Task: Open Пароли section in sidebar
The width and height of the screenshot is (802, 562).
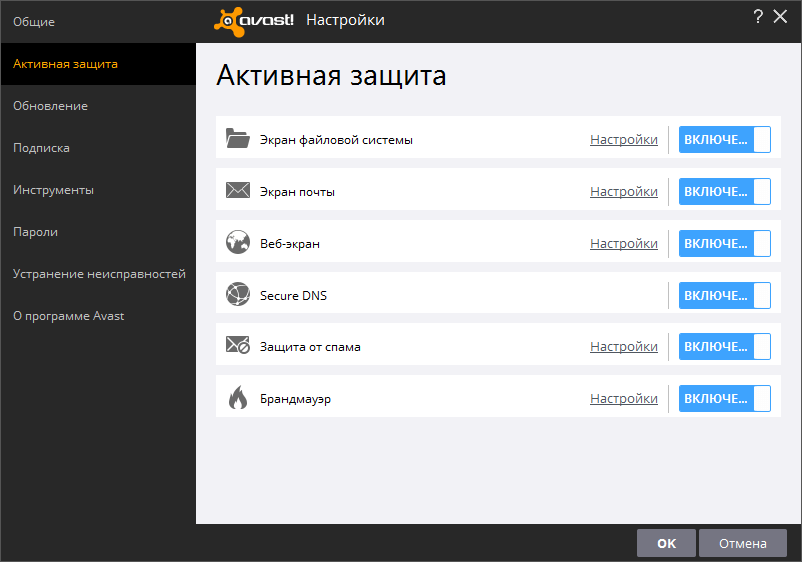Action: [98, 232]
